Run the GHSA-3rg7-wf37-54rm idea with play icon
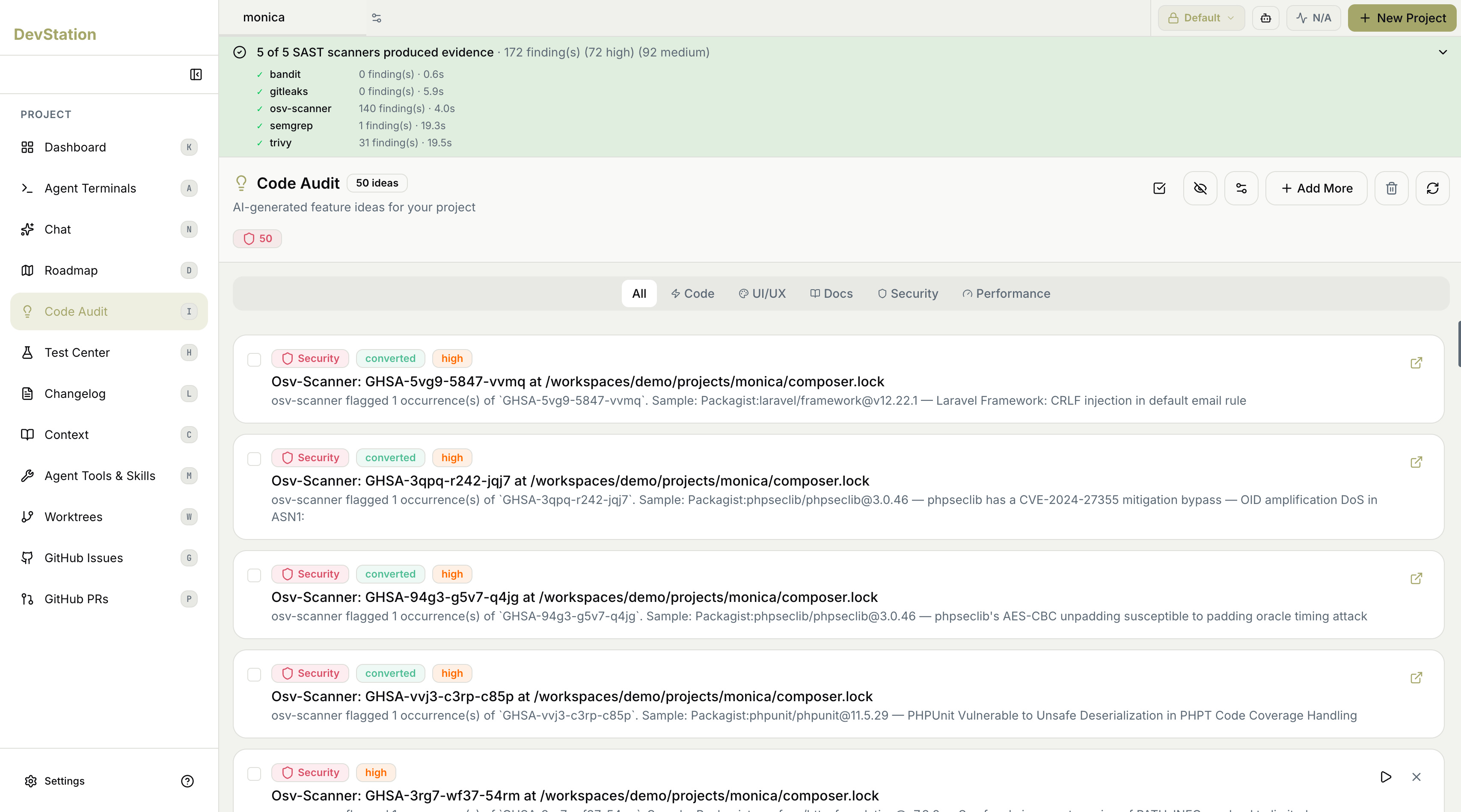1461x812 pixels. [1386, 777]
